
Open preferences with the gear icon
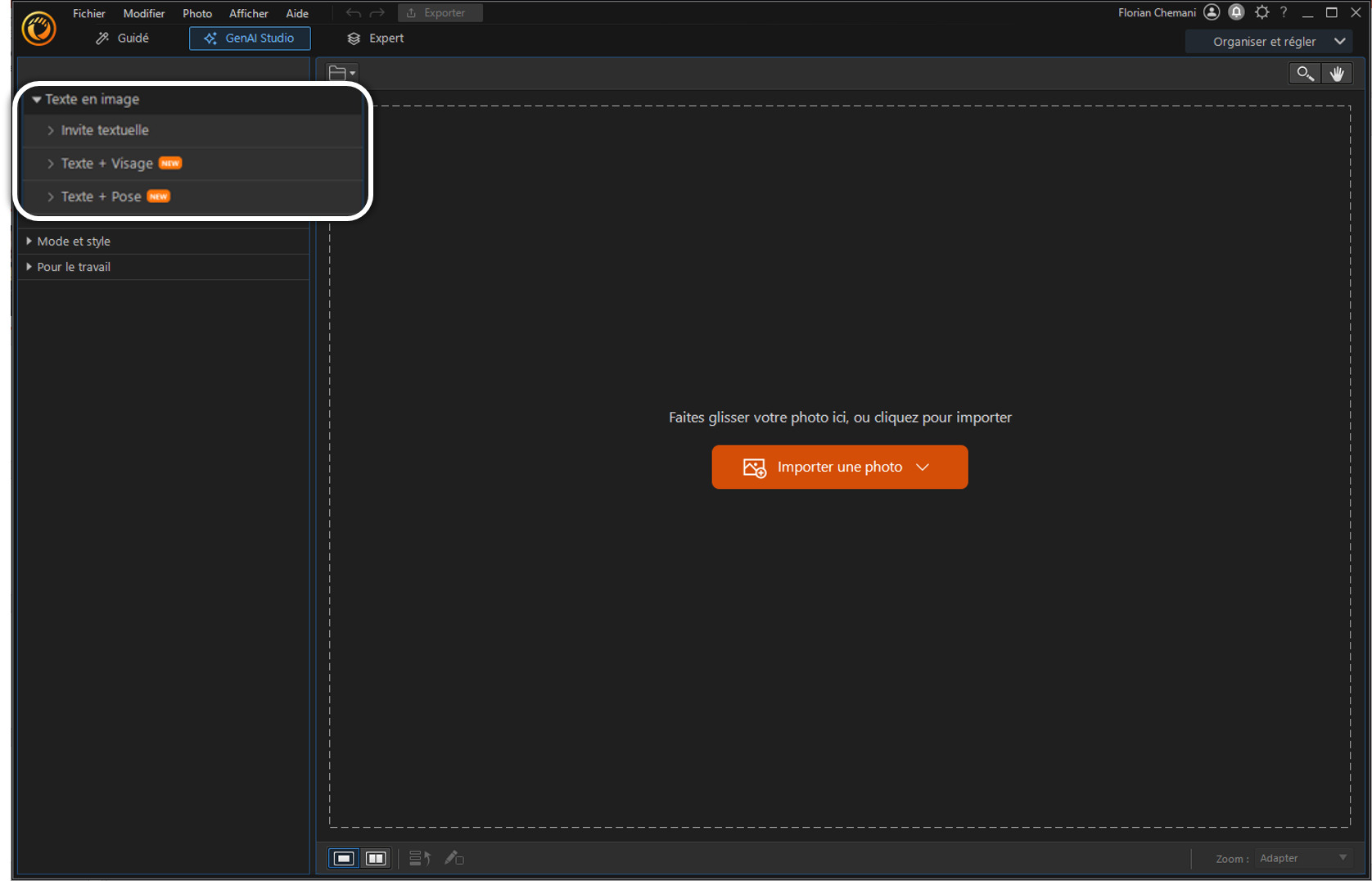click(1262, 12)
